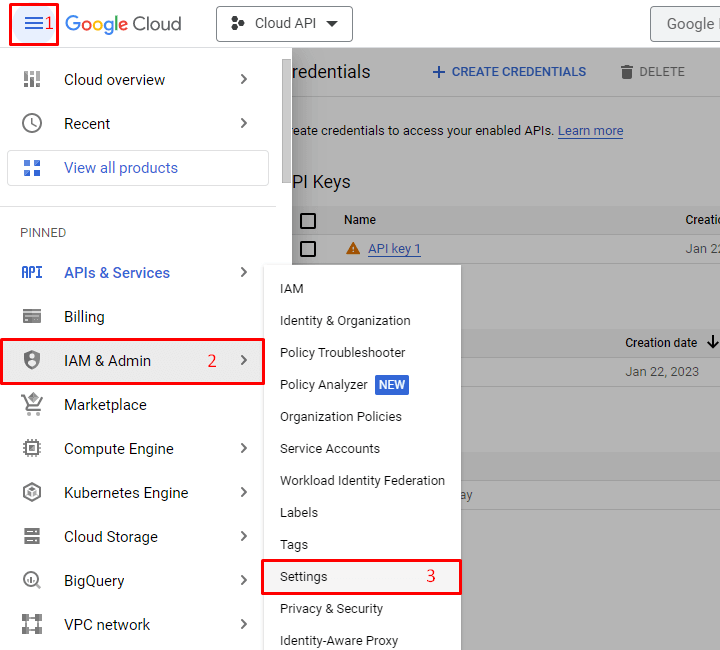Open the hamburger navigation menu
This screenshot has width=720, height=650.
coord(34,23)
